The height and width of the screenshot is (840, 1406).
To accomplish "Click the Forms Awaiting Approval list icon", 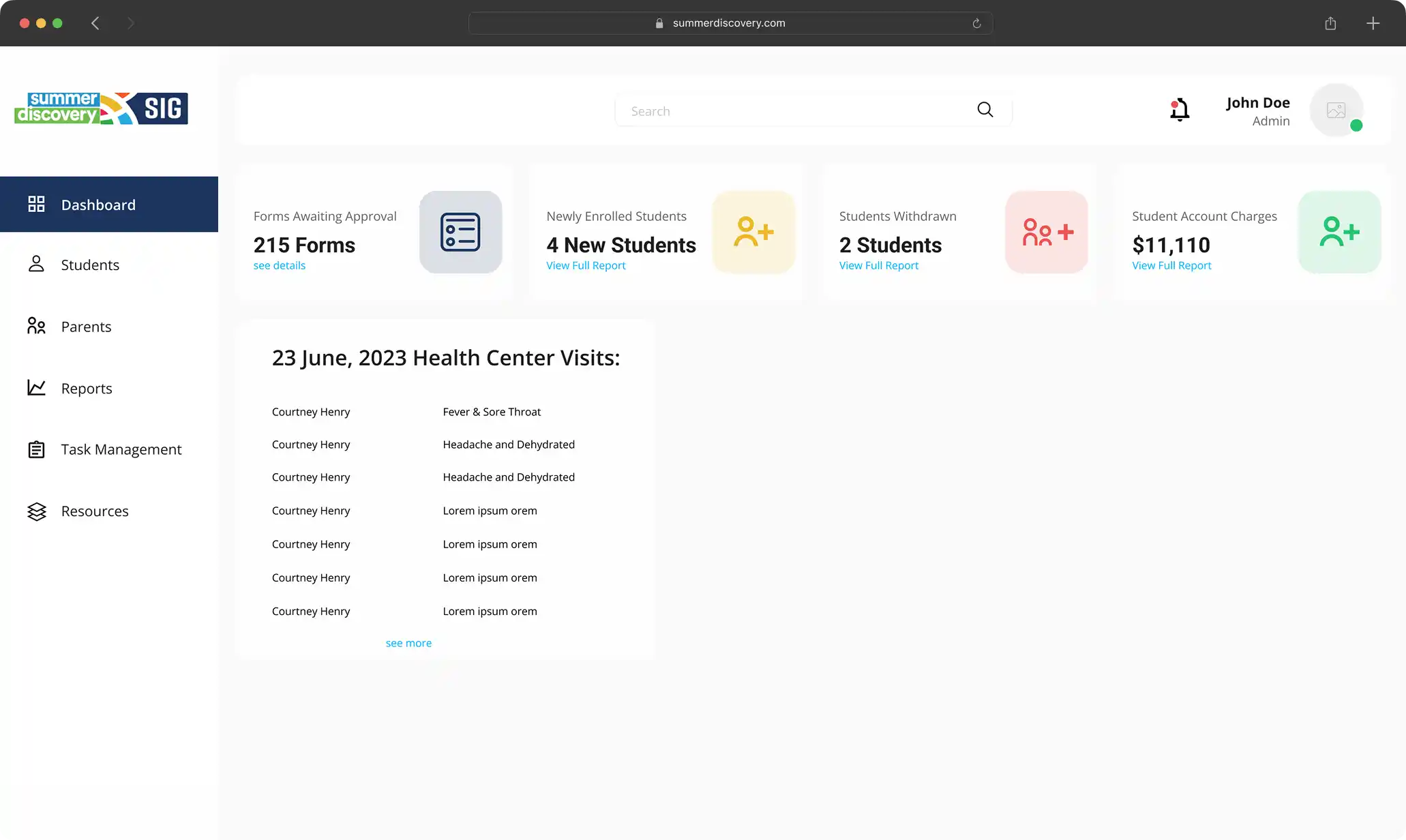I will pos(460,232).
